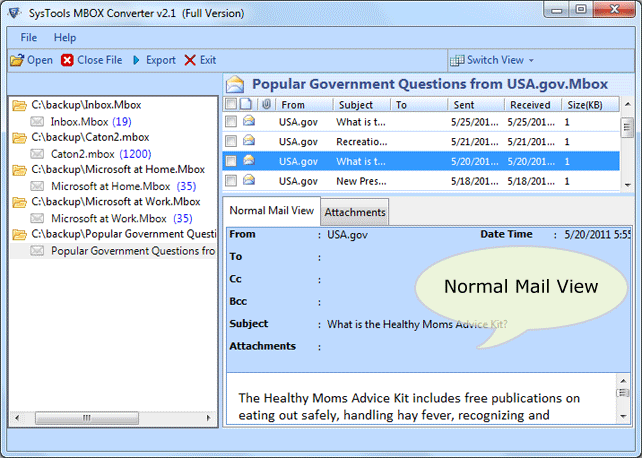Click the New Pres... message subject

(x=361, y=181)
